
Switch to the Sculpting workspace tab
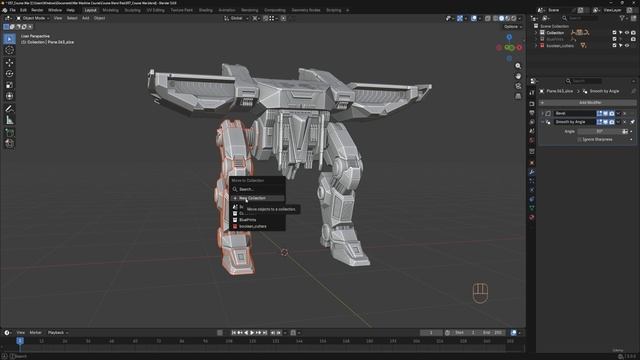coord(133,10)
